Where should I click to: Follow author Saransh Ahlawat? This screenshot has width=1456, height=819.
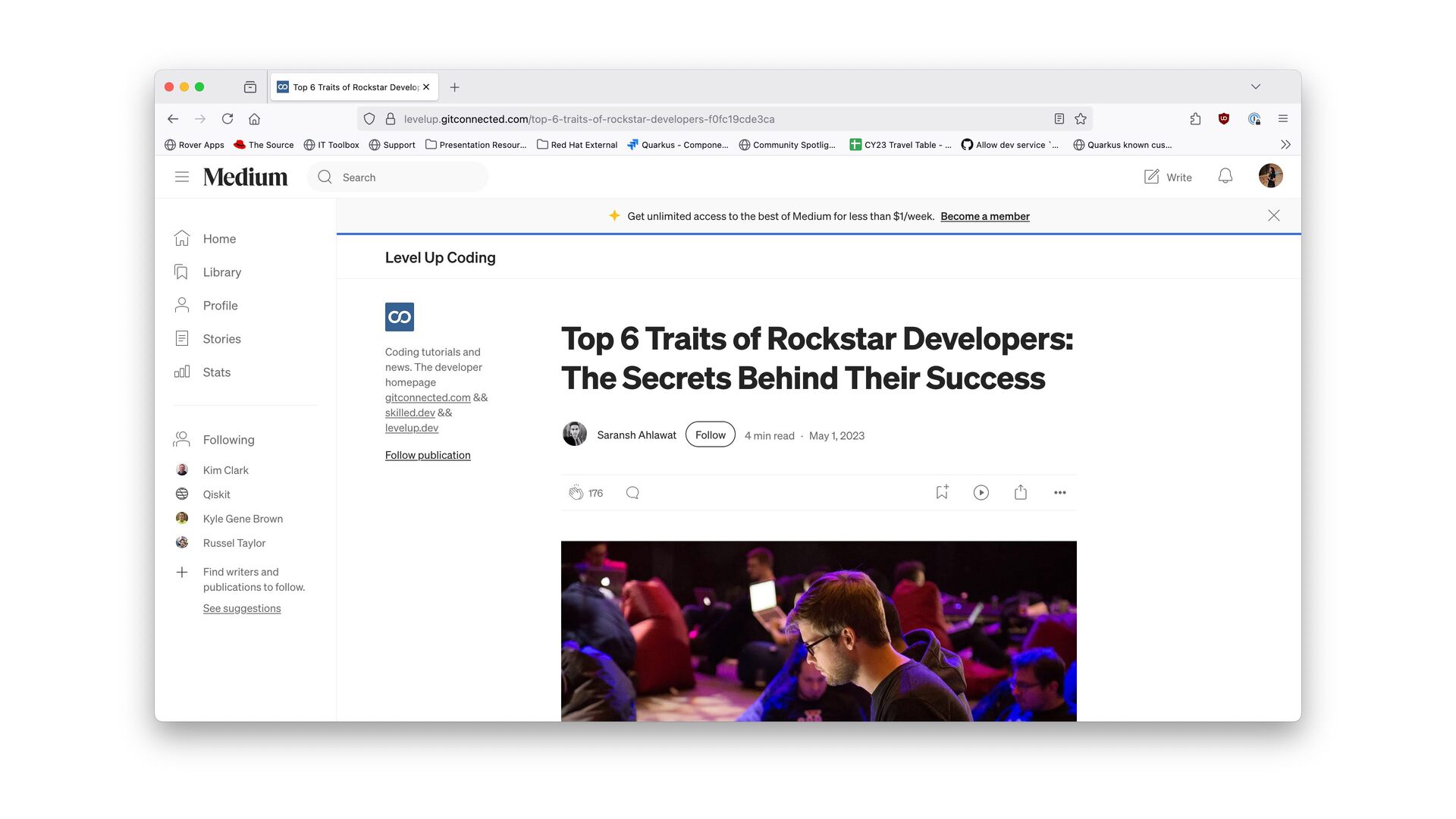[x=710, y=435]
